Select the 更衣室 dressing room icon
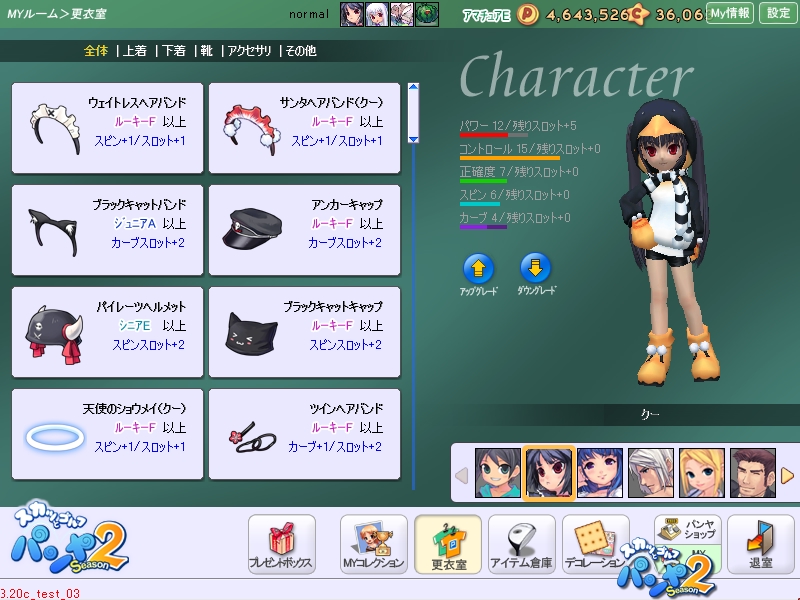This screenshot has height=600, width=800. (x=447, y=545)
